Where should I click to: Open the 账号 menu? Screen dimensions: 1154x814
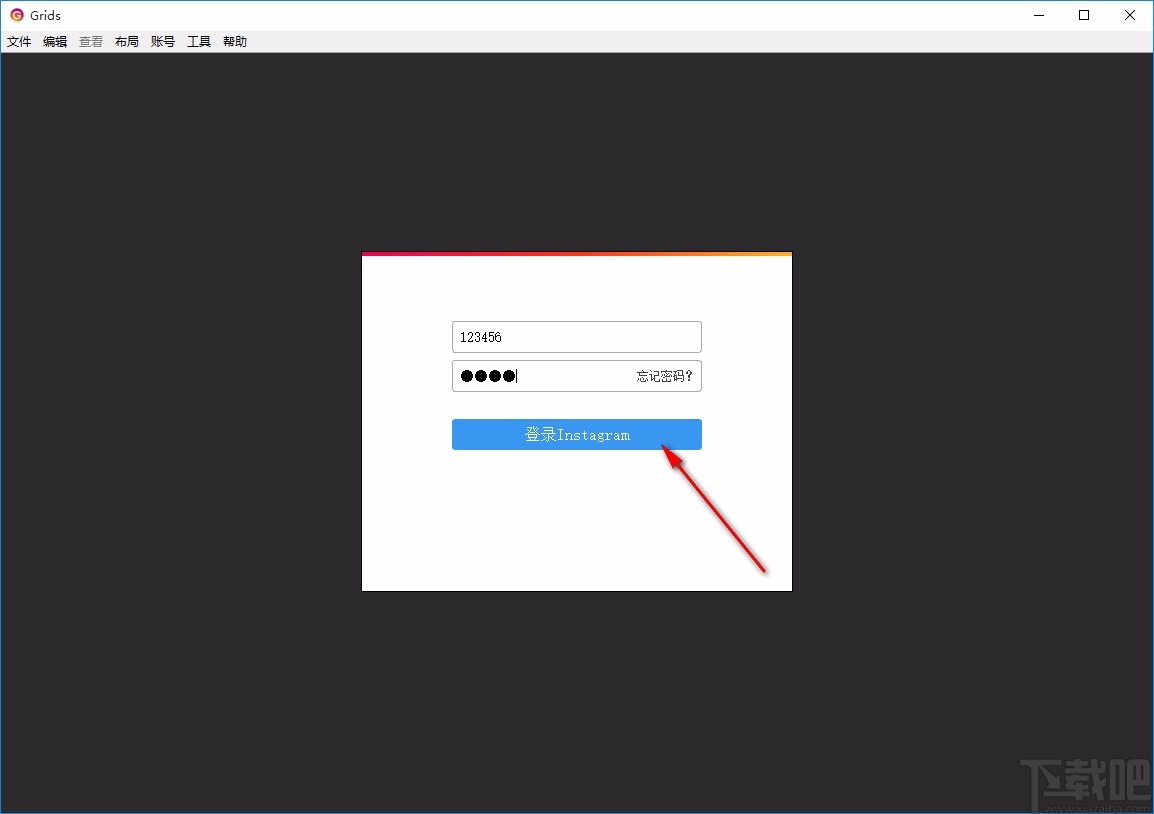pos(163,42)
